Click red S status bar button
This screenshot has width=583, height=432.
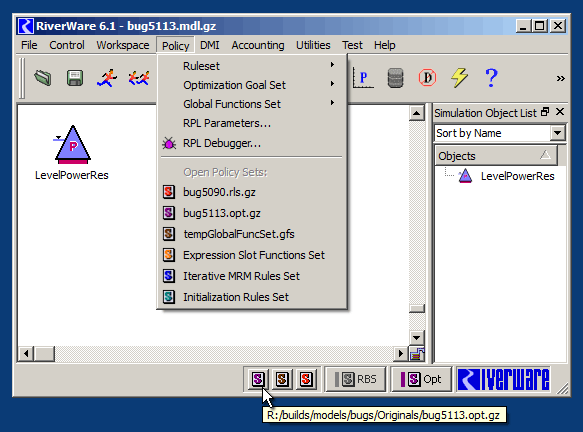[306, 379]
